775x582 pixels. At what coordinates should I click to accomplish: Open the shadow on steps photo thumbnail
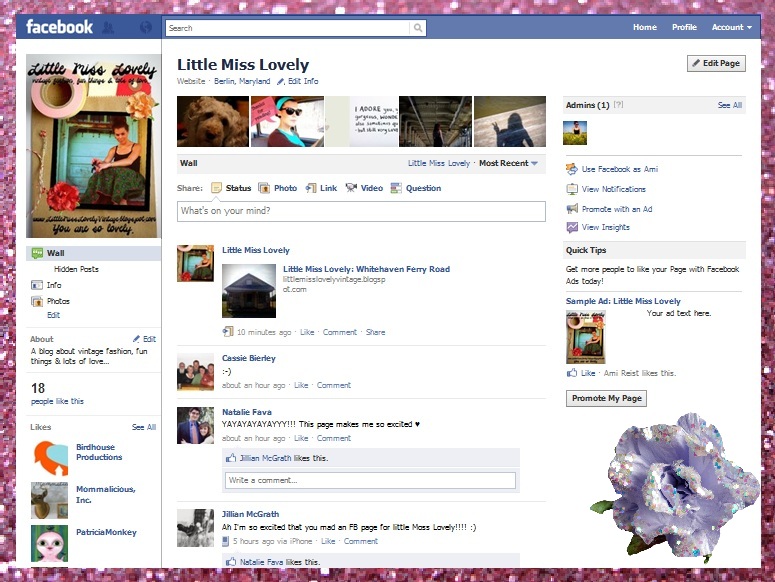click(x=510, y=122)
